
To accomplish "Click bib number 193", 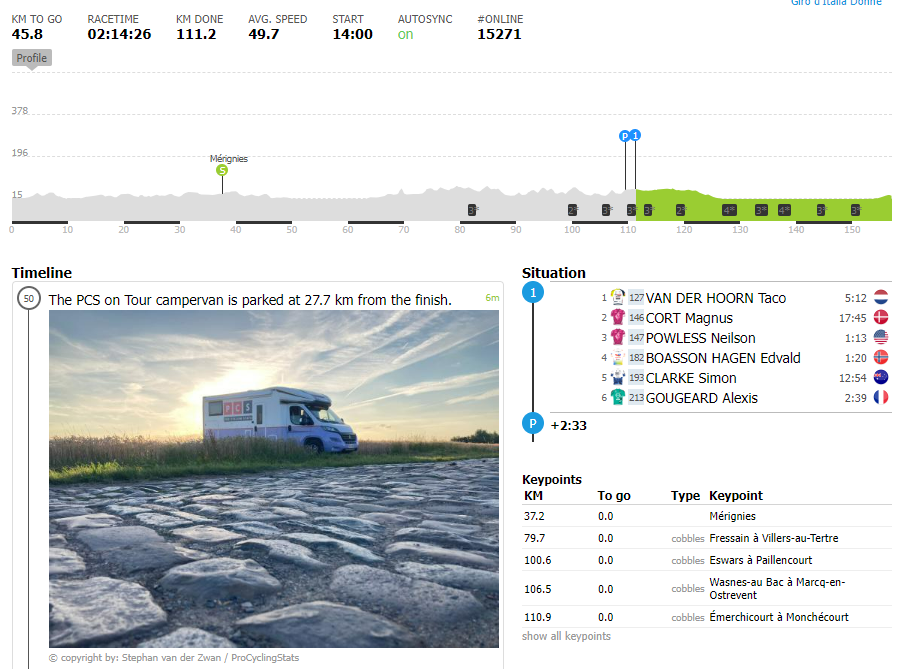I will [636, 378].
